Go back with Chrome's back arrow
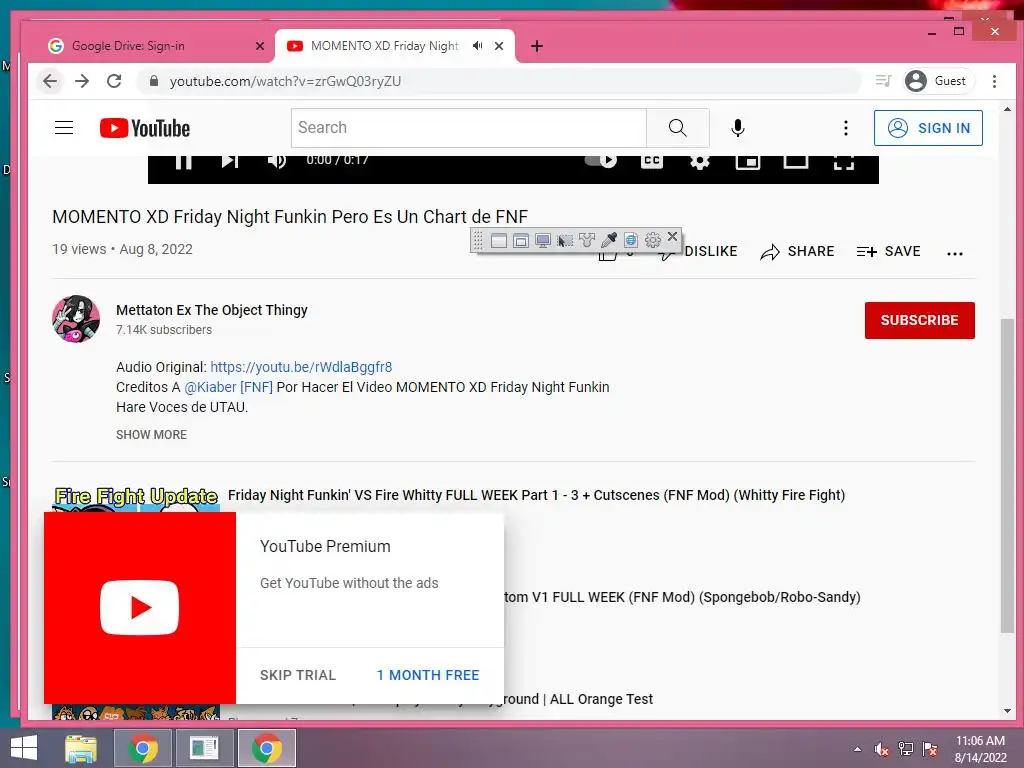This screenshot has width=1024, height=768. 50,81
